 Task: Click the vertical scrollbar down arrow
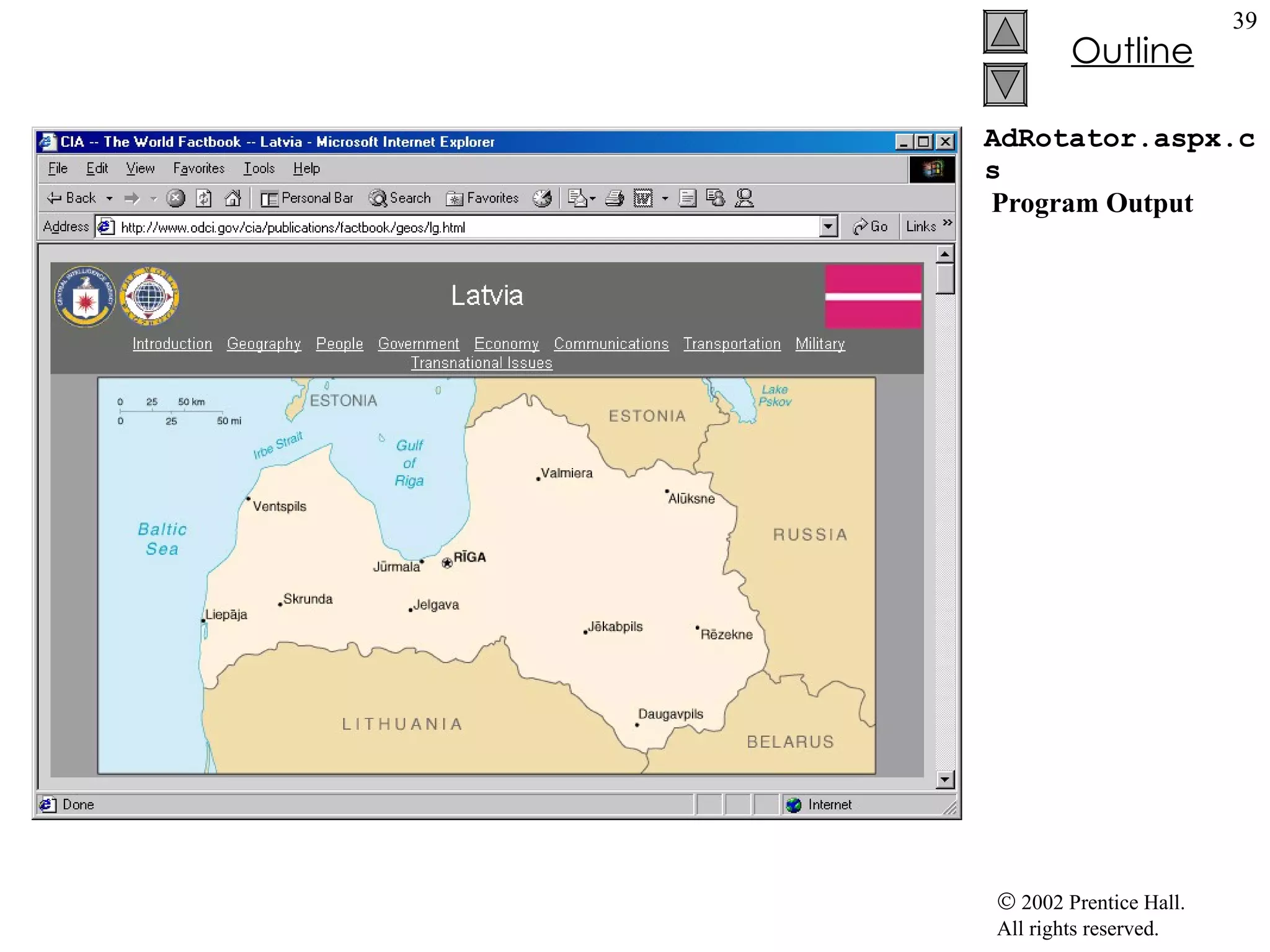coord(944,779)
